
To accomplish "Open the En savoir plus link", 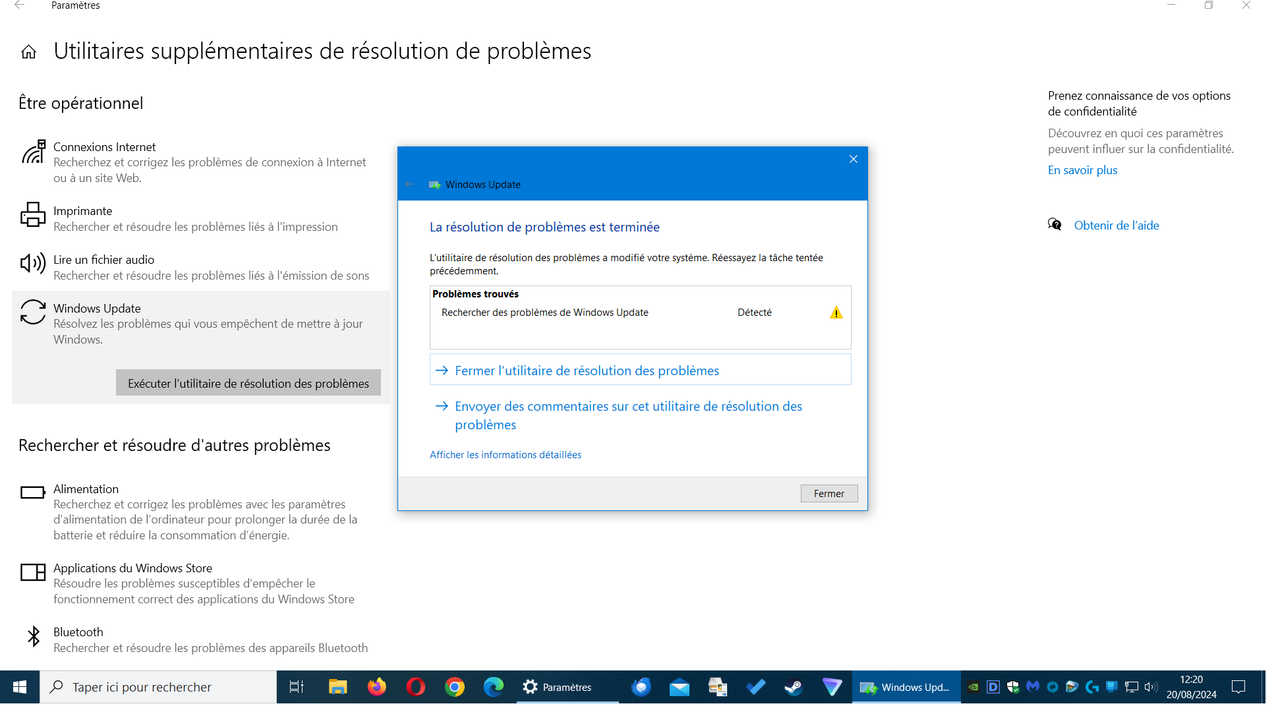I will tap(1082, 169).
